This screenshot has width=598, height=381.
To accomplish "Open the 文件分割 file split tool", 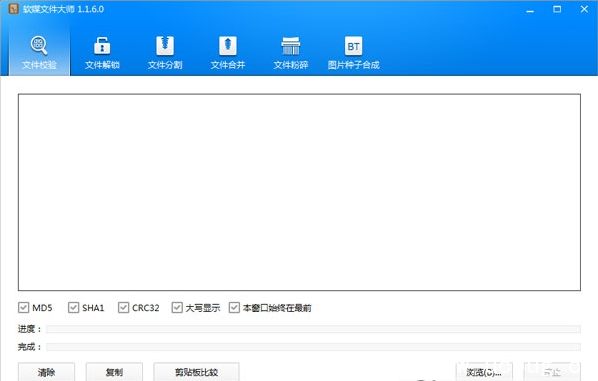I will click(165, 53).
